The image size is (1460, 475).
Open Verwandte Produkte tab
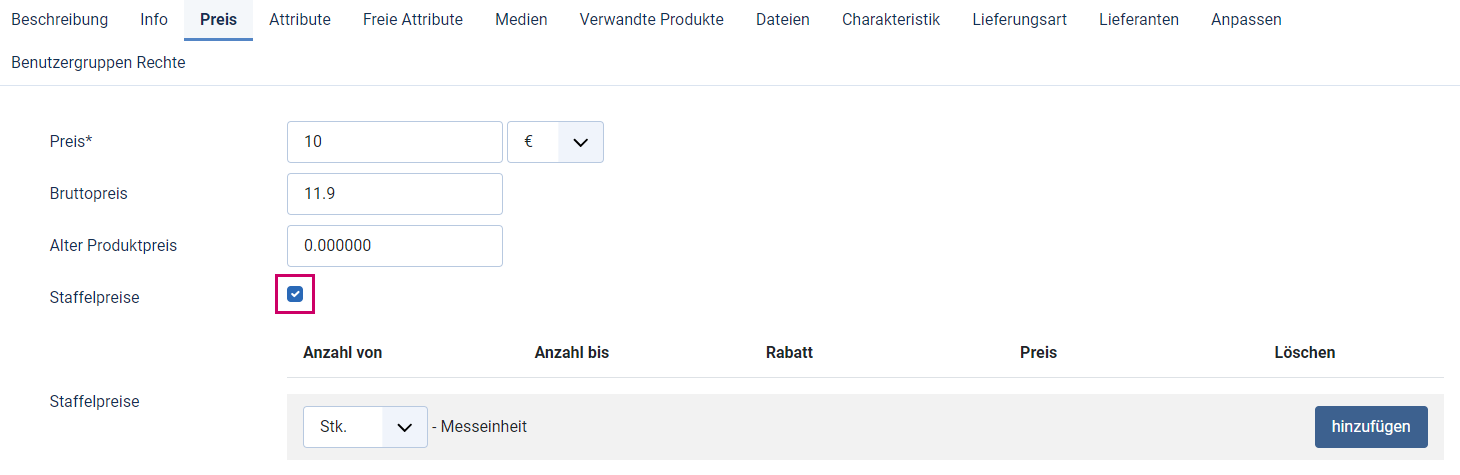point(652,20)
